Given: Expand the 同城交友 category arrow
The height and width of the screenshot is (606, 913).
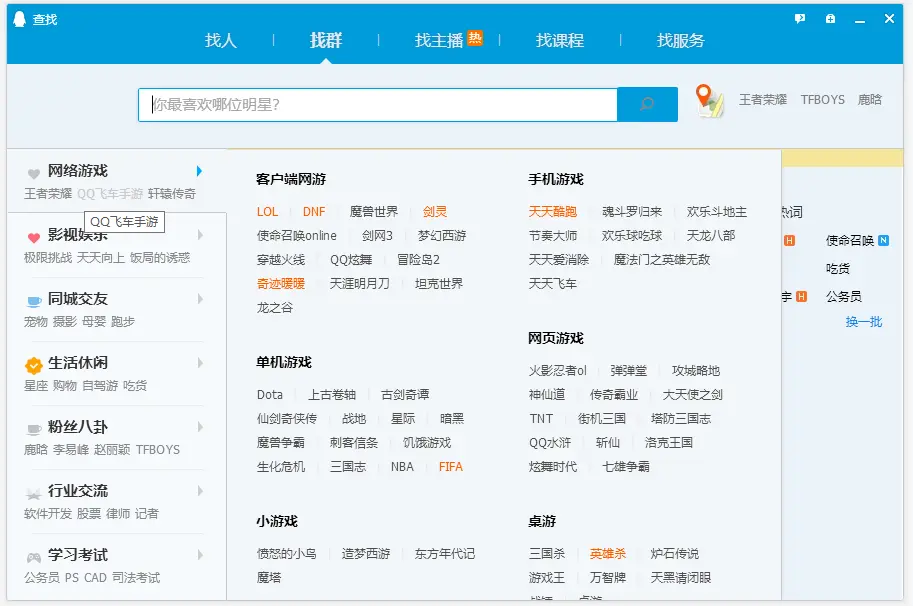Looking at the screenshot, I should click(x=200, y=299).
